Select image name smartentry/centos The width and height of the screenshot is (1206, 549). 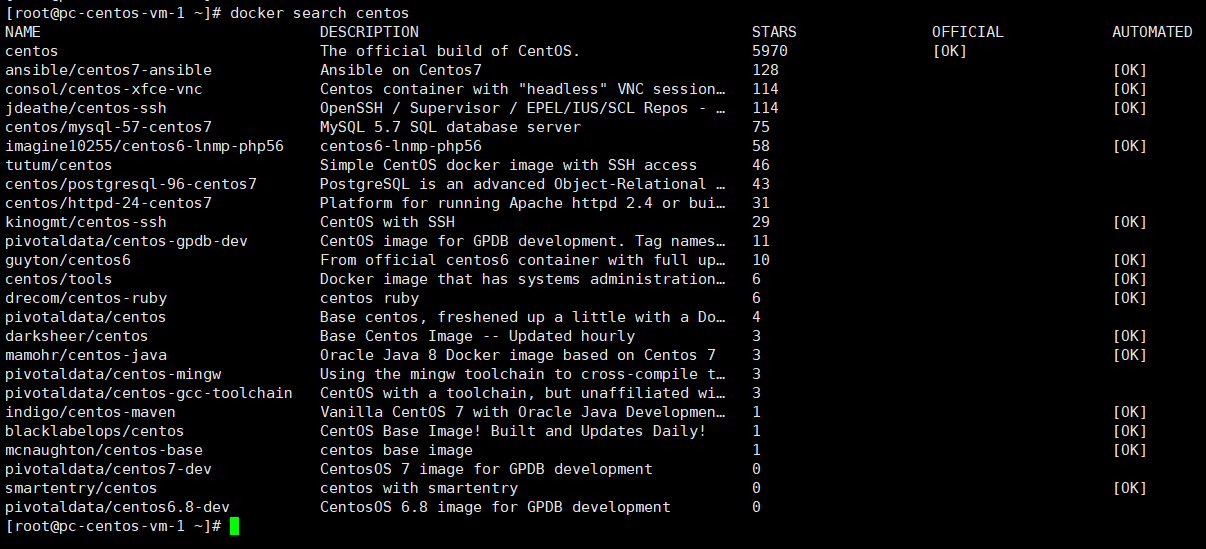click(81, 488)
